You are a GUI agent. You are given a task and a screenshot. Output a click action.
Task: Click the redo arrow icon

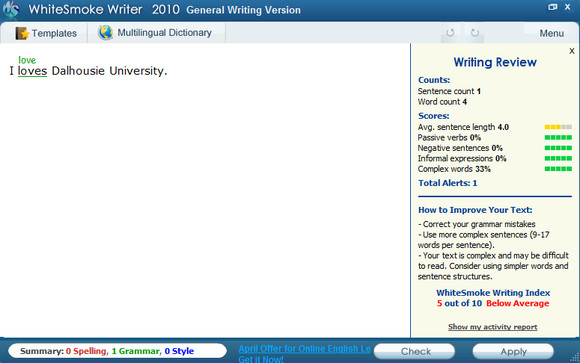point(475,33)
